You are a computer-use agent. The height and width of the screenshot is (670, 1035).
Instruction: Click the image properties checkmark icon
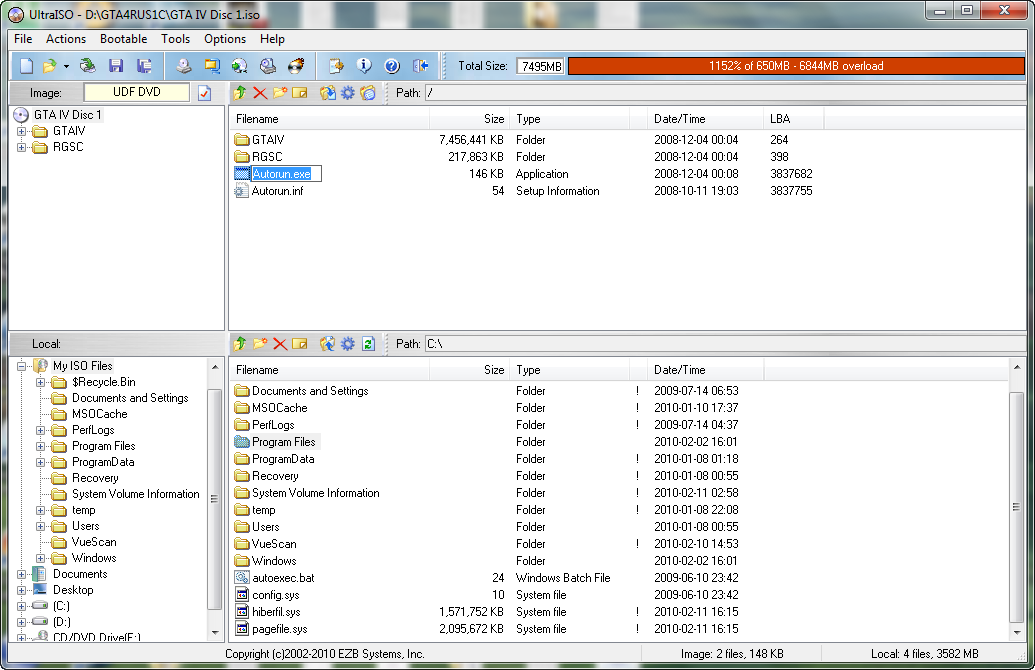[205, 93]
